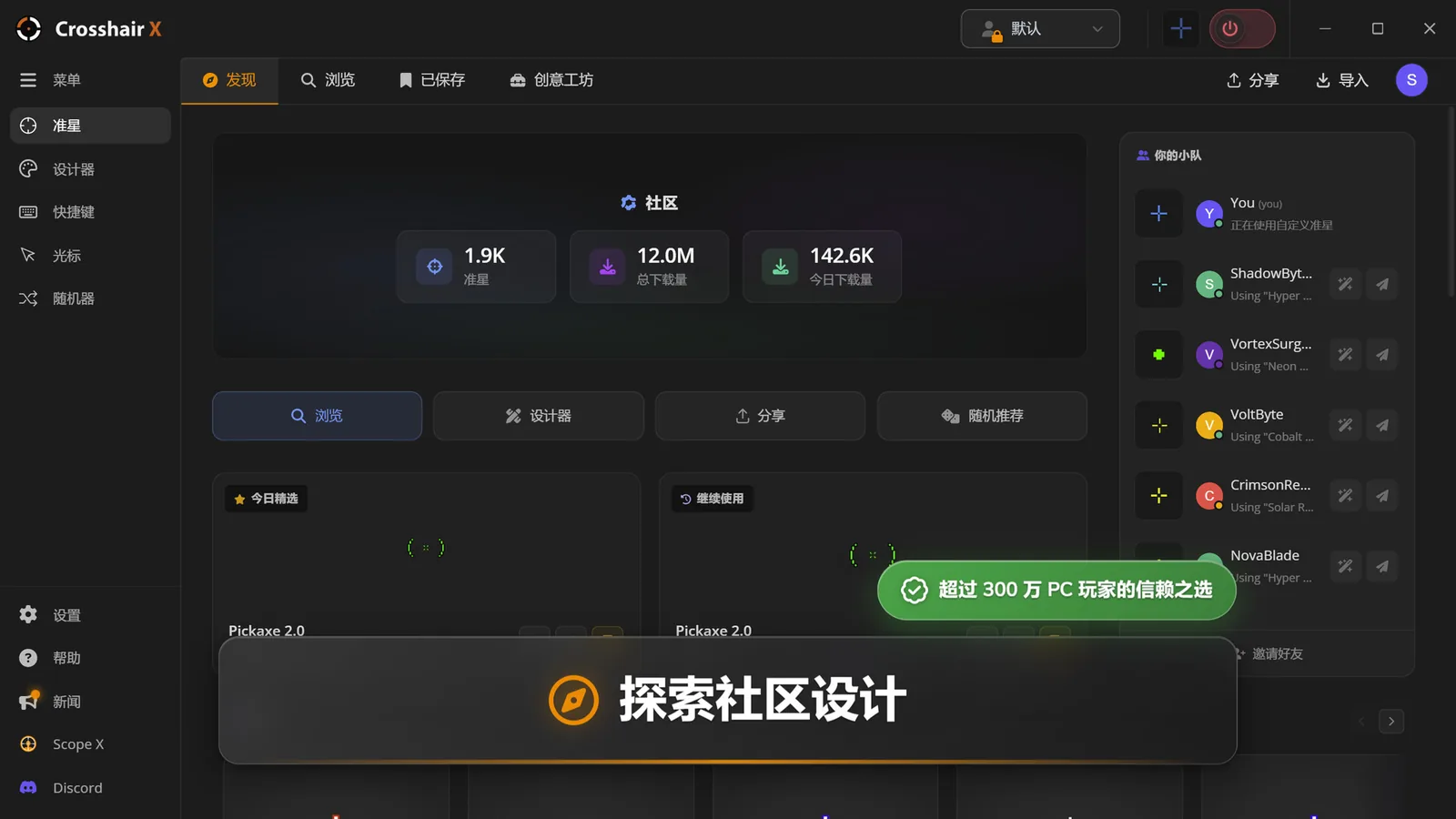Viewport: 1456px width, 819px height.
Task: Switch to the 已保存 tab
Action: [x=432, y=80]
